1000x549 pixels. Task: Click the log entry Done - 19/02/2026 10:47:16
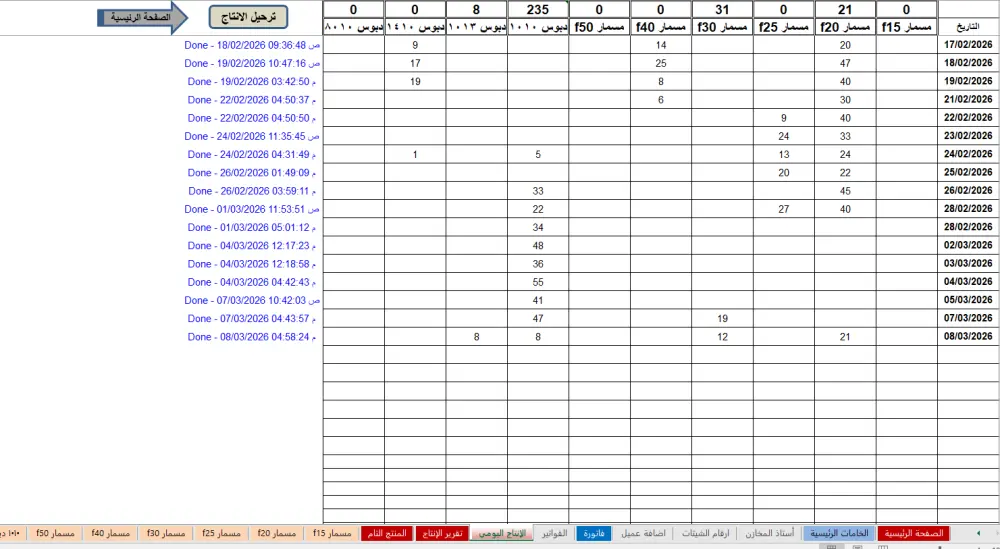click(252, 63)
